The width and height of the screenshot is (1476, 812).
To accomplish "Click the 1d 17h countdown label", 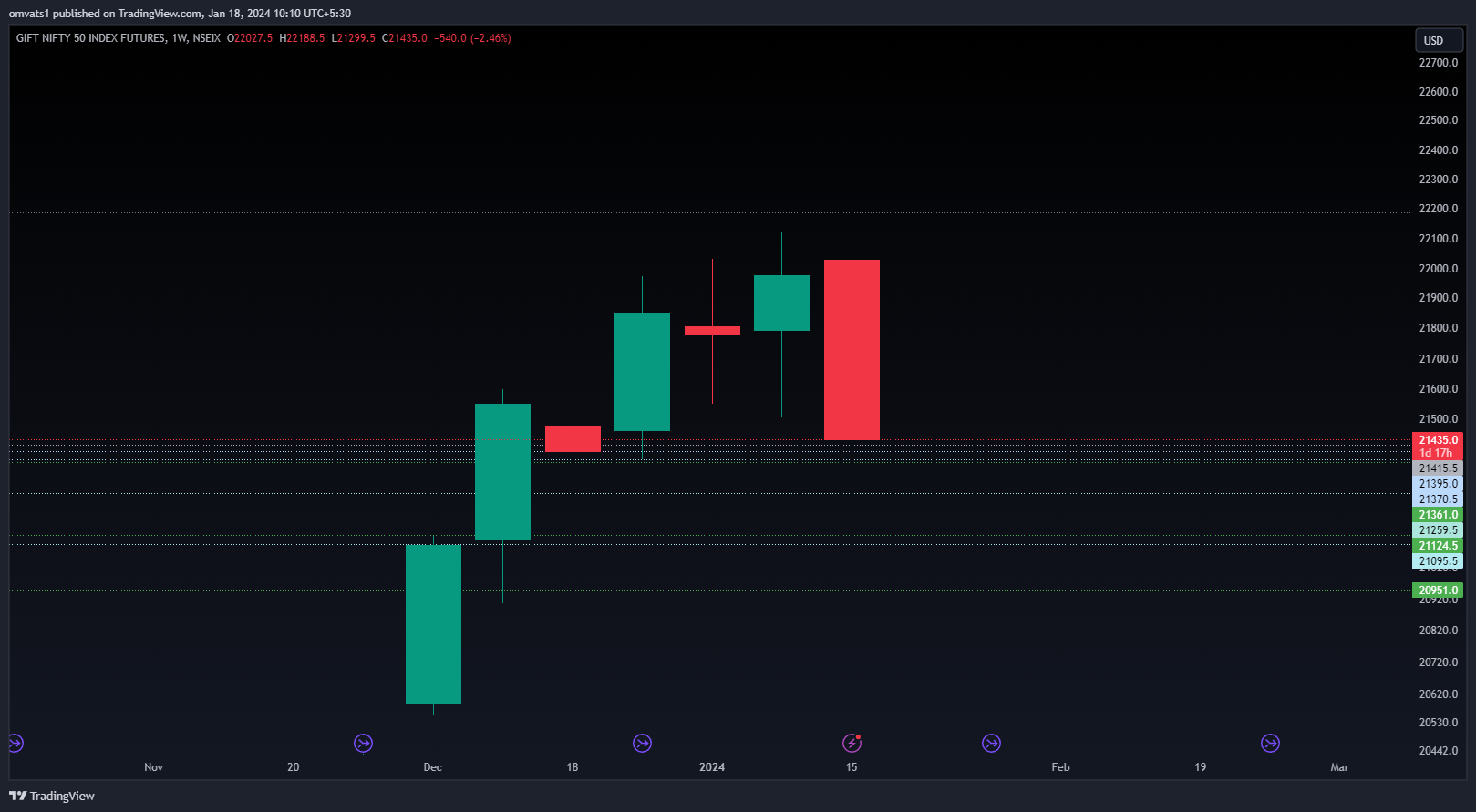I will 1438,453.
